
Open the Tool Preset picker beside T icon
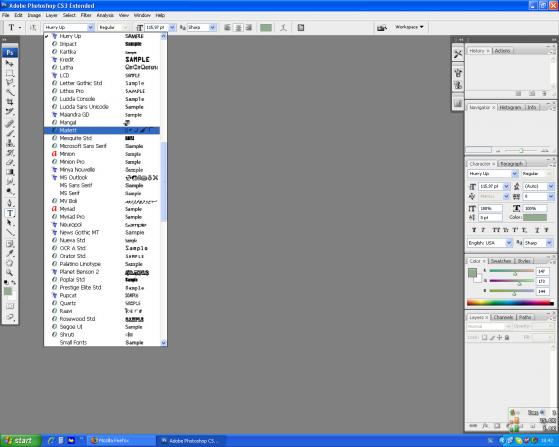coord(20,27)
